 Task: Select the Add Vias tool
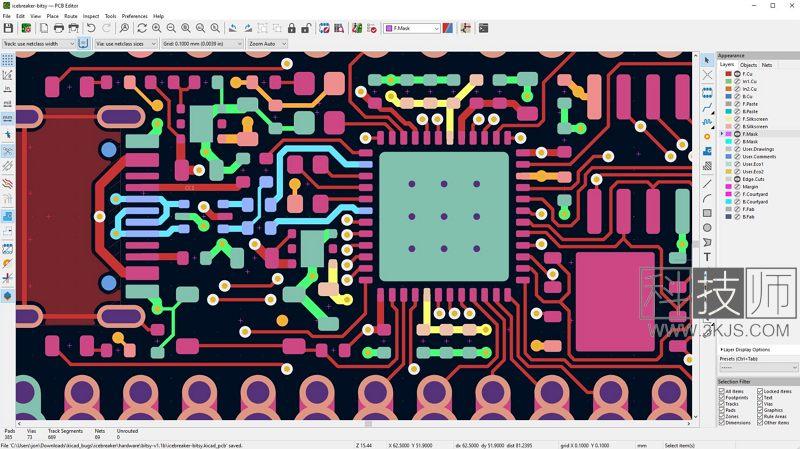click(x=707, y=137)
